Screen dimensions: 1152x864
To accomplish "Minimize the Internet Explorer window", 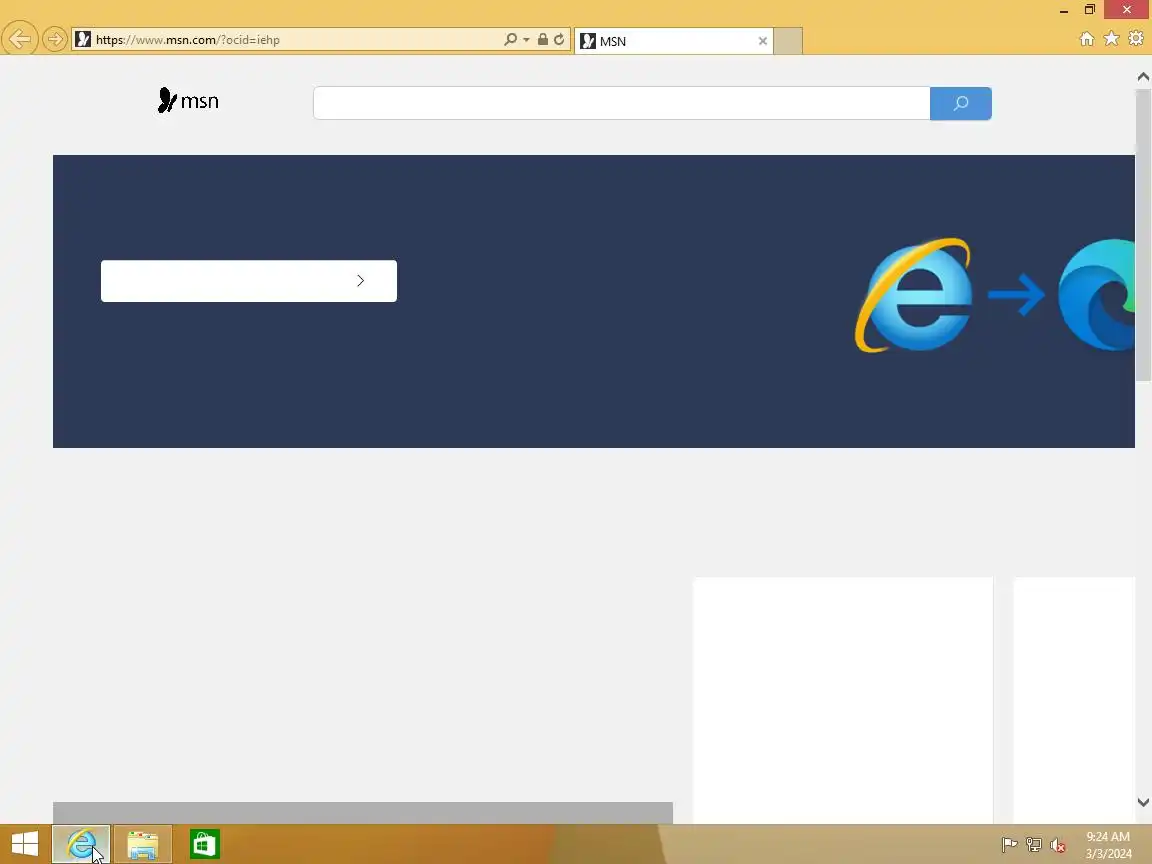I will 1063,10.
